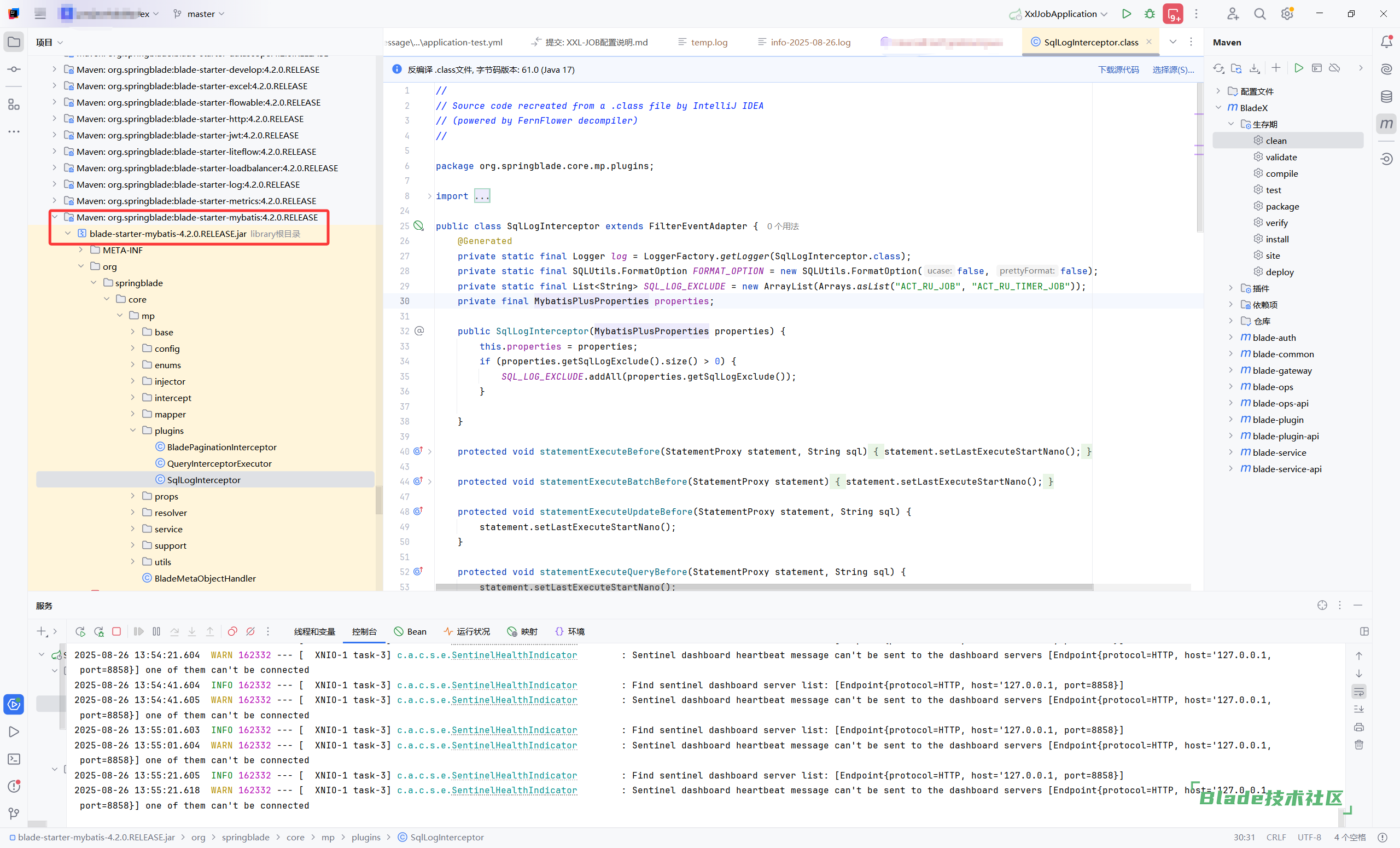Expand the META-INF folder

tap(80, 250)
